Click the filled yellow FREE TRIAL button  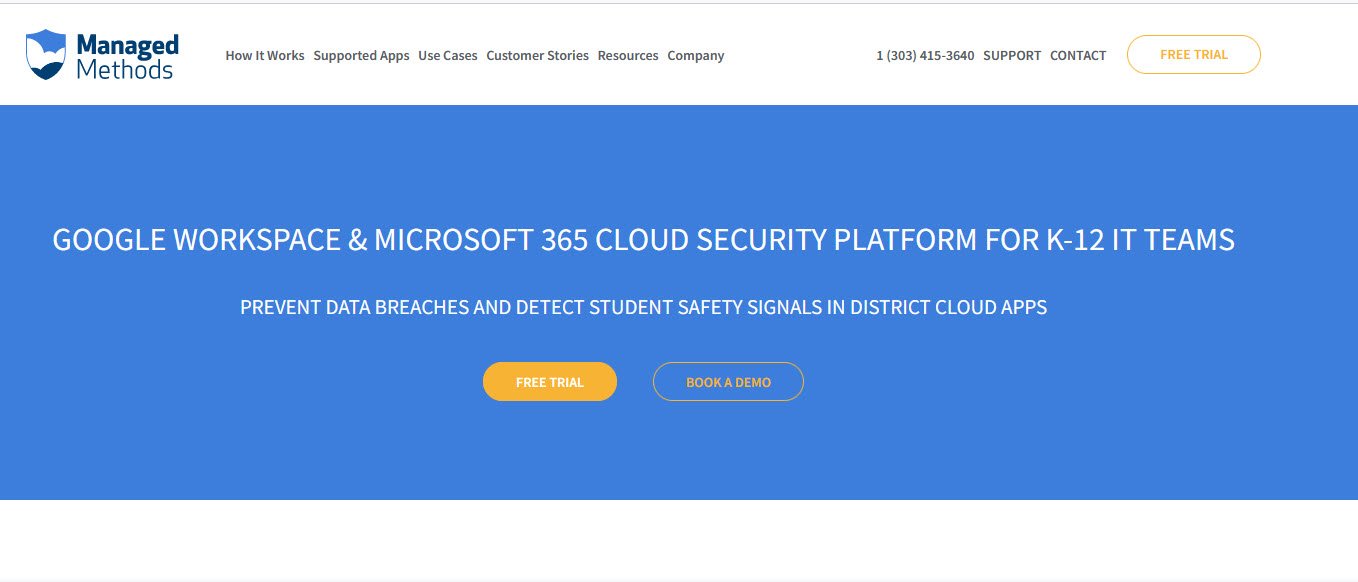pos(550,382)
